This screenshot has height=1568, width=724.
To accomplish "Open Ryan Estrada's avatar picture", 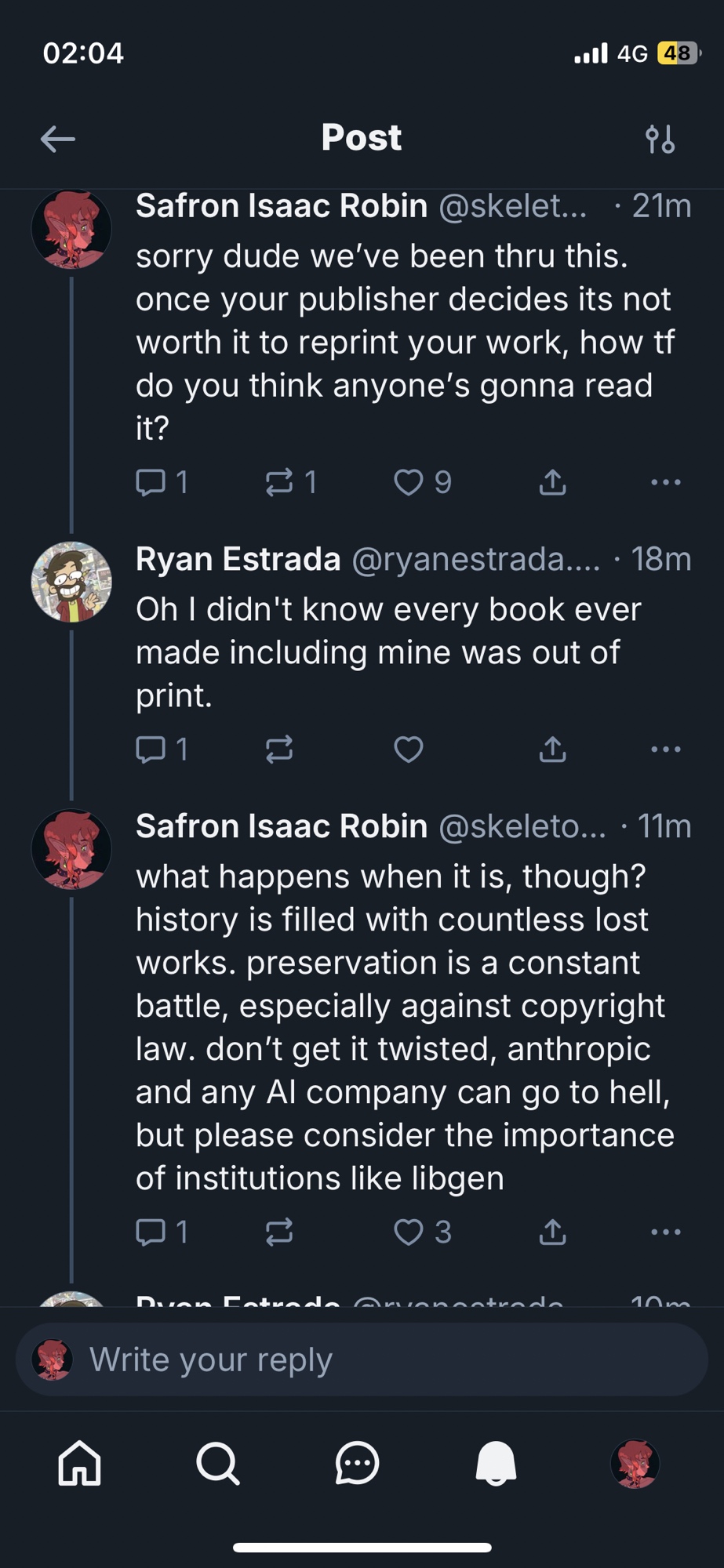I will [71, 582].
